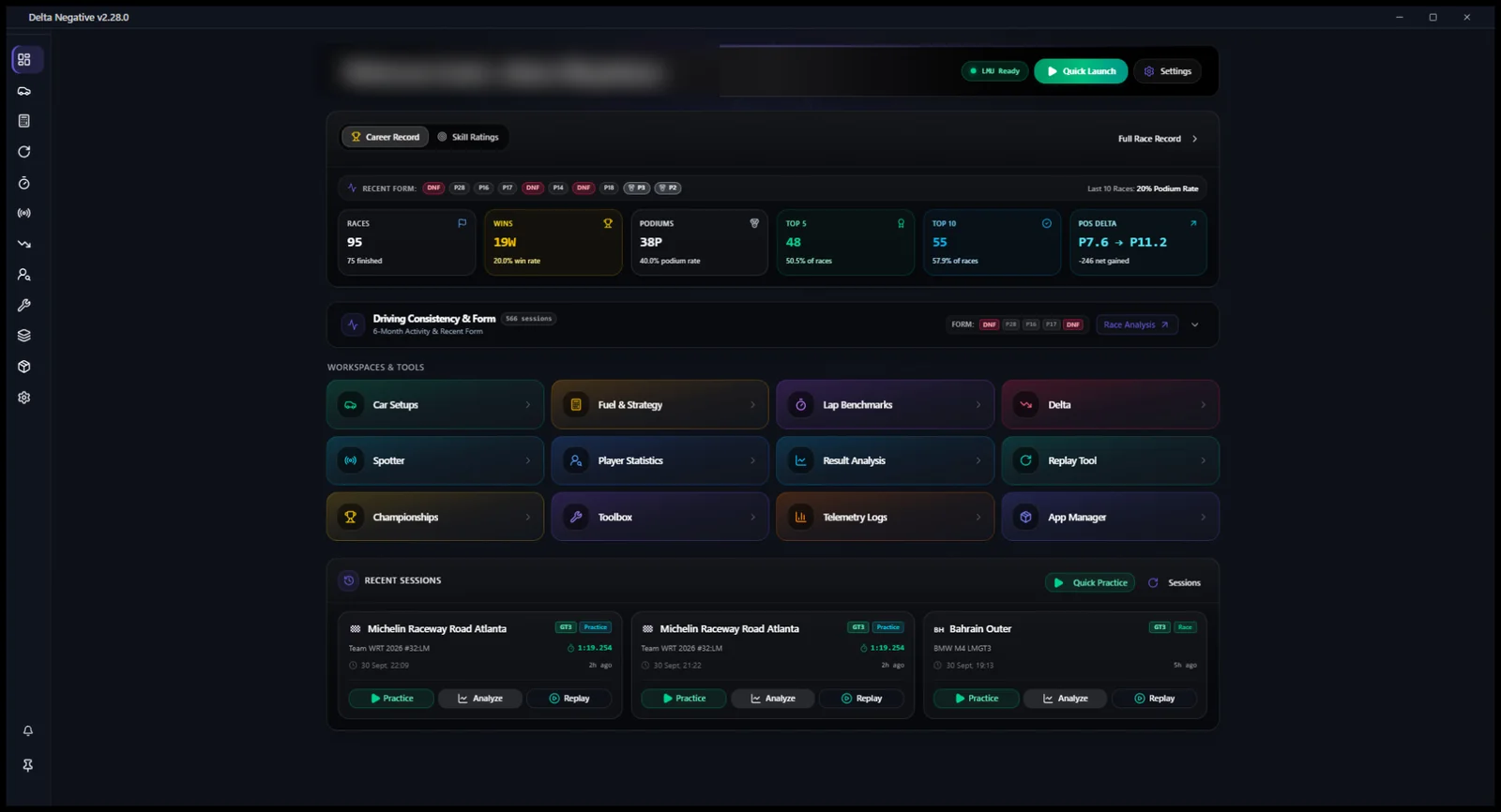Click the Top 5 stat card

(x=845, y=242)
